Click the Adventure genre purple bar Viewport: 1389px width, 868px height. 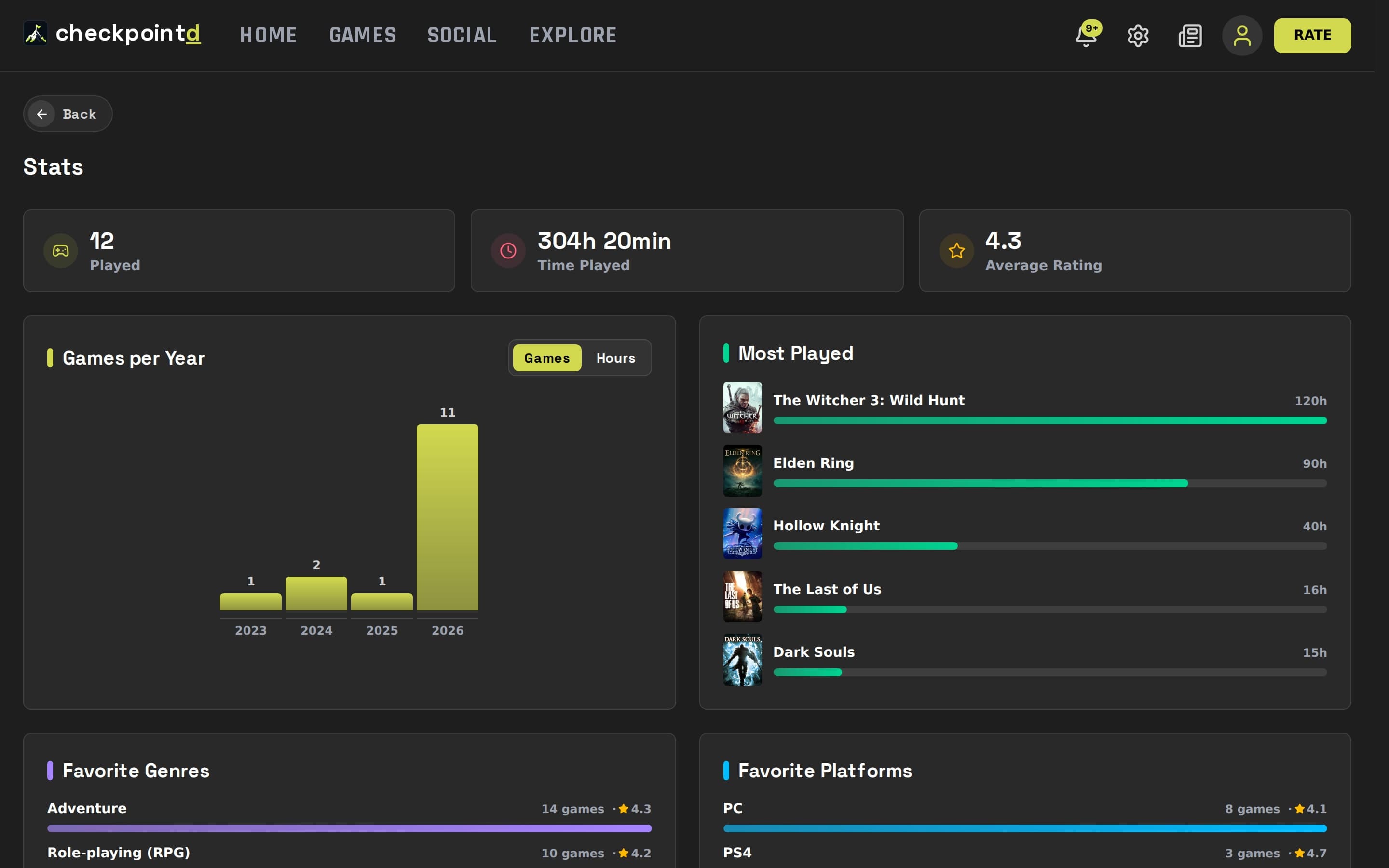click(349, 828)
